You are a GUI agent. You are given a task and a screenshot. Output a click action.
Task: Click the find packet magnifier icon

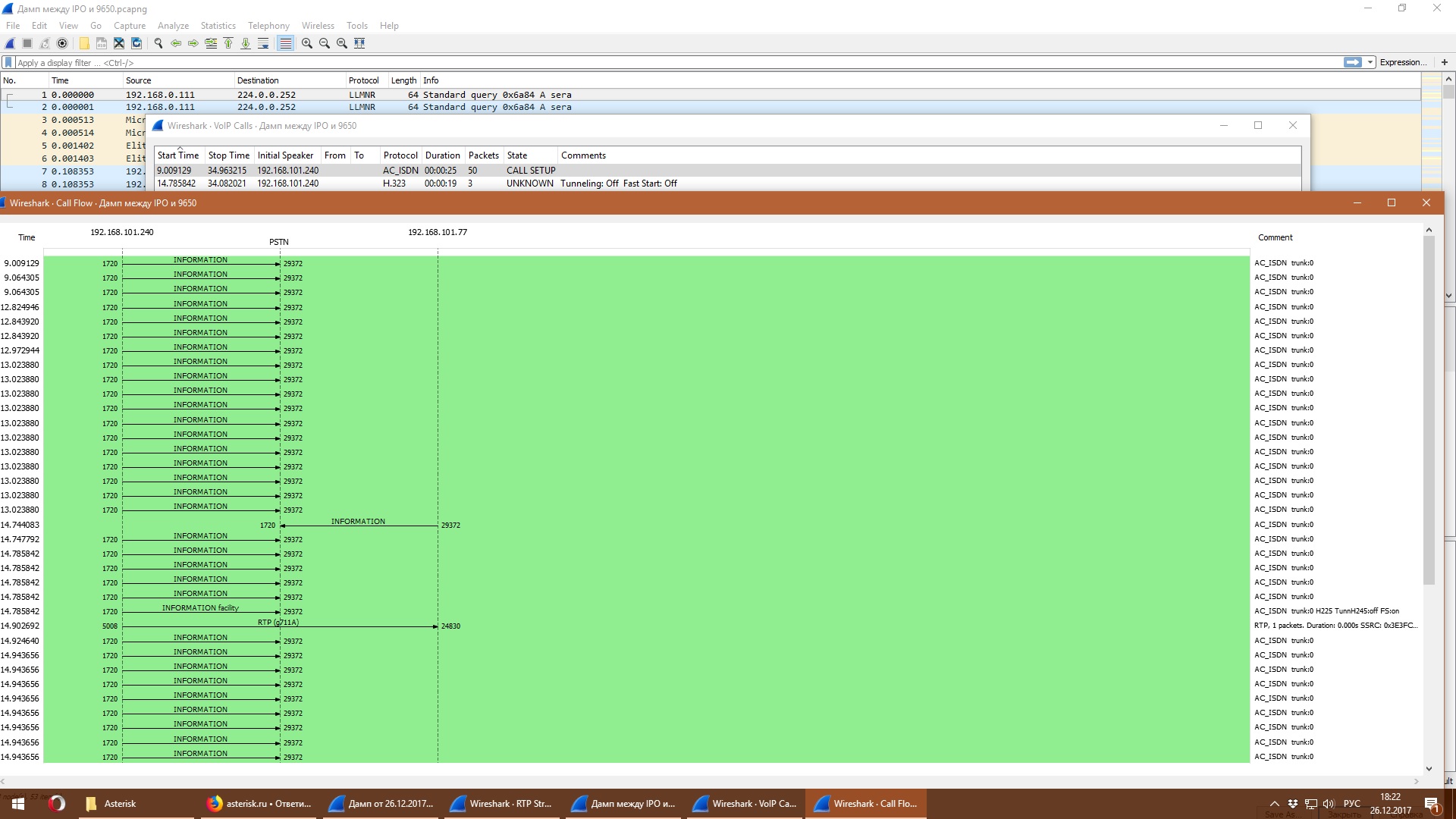158,43
